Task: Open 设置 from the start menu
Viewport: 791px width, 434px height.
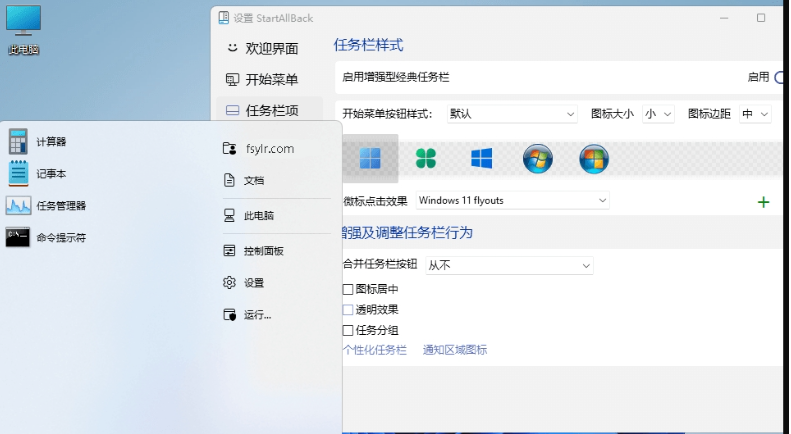Action: click(x=244, y=283)
